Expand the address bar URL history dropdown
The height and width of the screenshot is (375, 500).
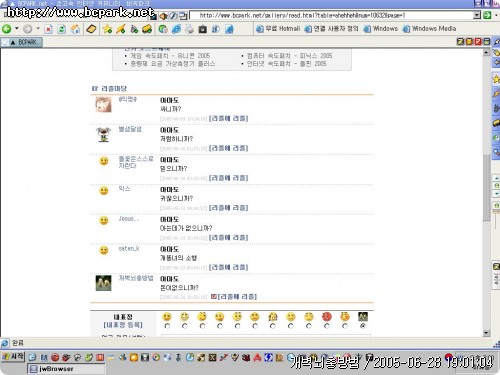click(477, 15)
